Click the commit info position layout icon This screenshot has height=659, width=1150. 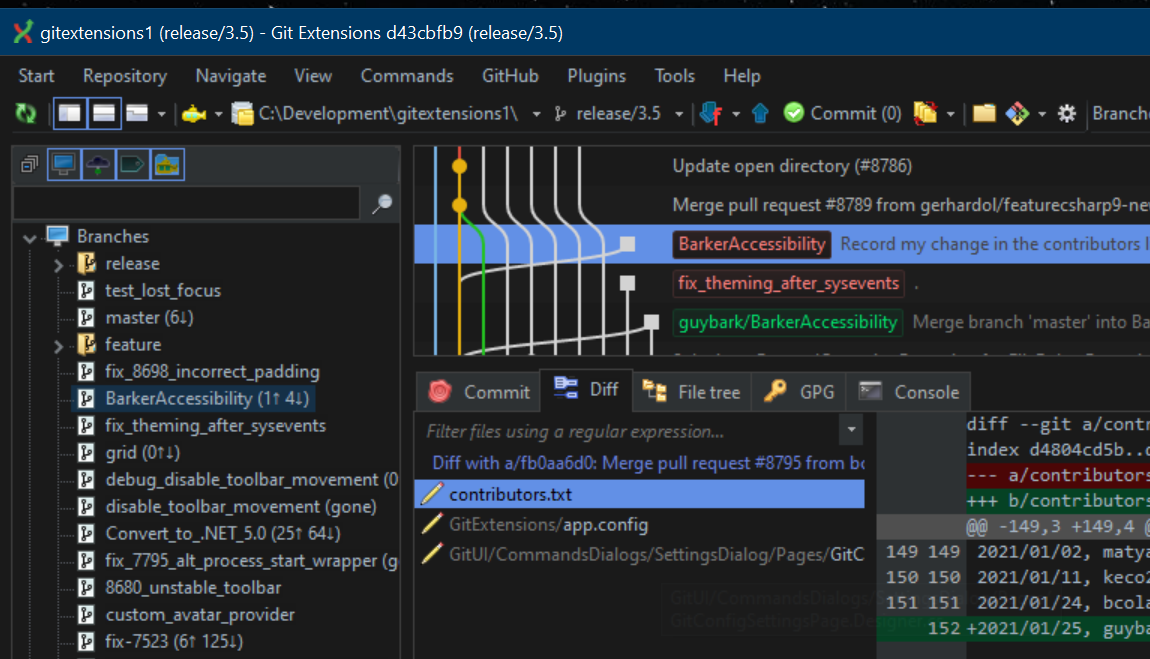tap(137, 114)
